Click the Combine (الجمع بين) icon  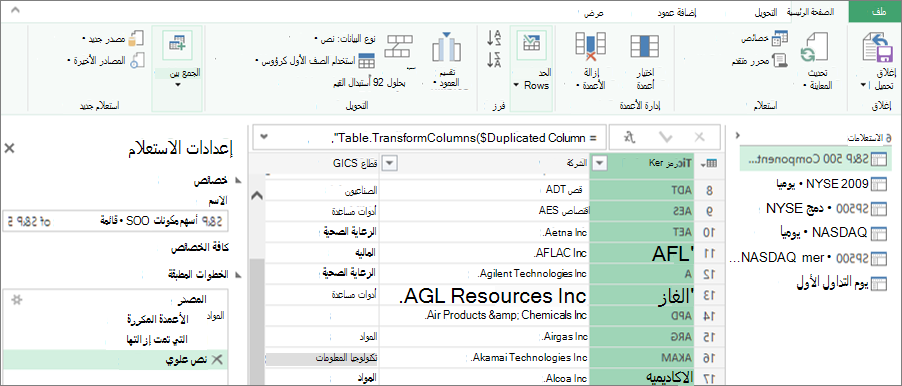(x=177, y=45)
